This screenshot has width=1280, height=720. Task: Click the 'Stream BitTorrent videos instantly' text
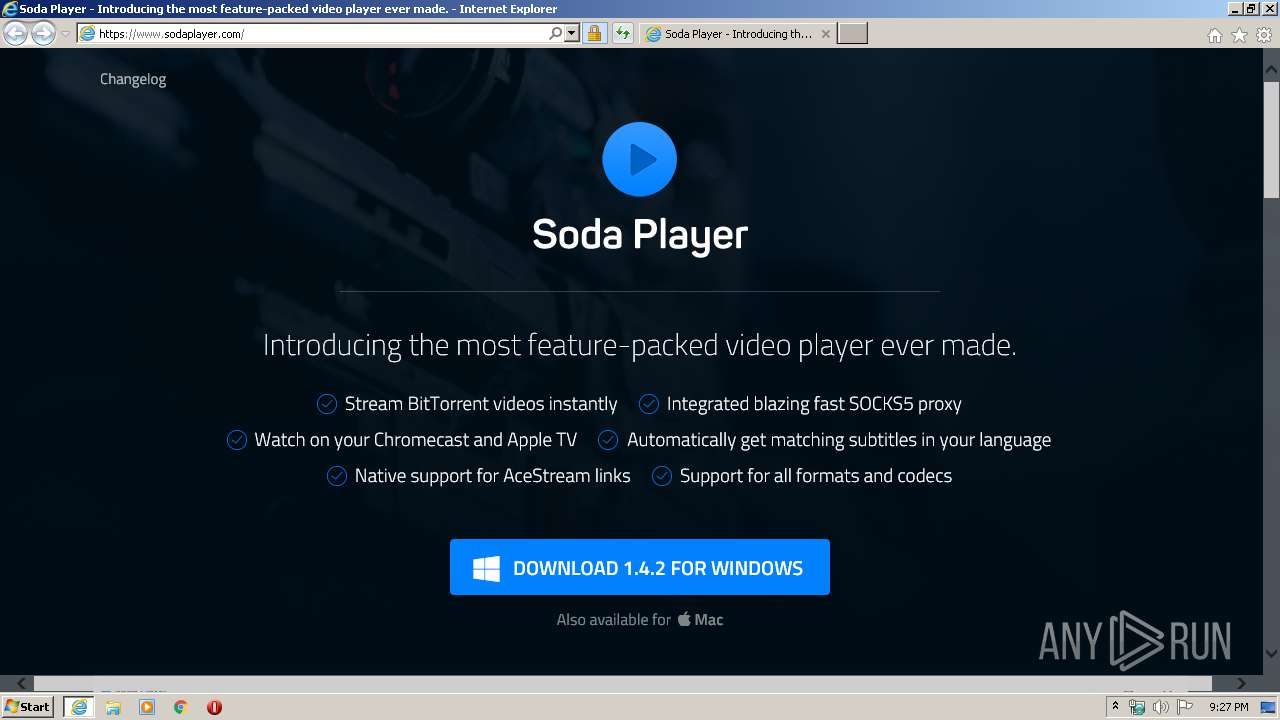(x=481, y=404)
